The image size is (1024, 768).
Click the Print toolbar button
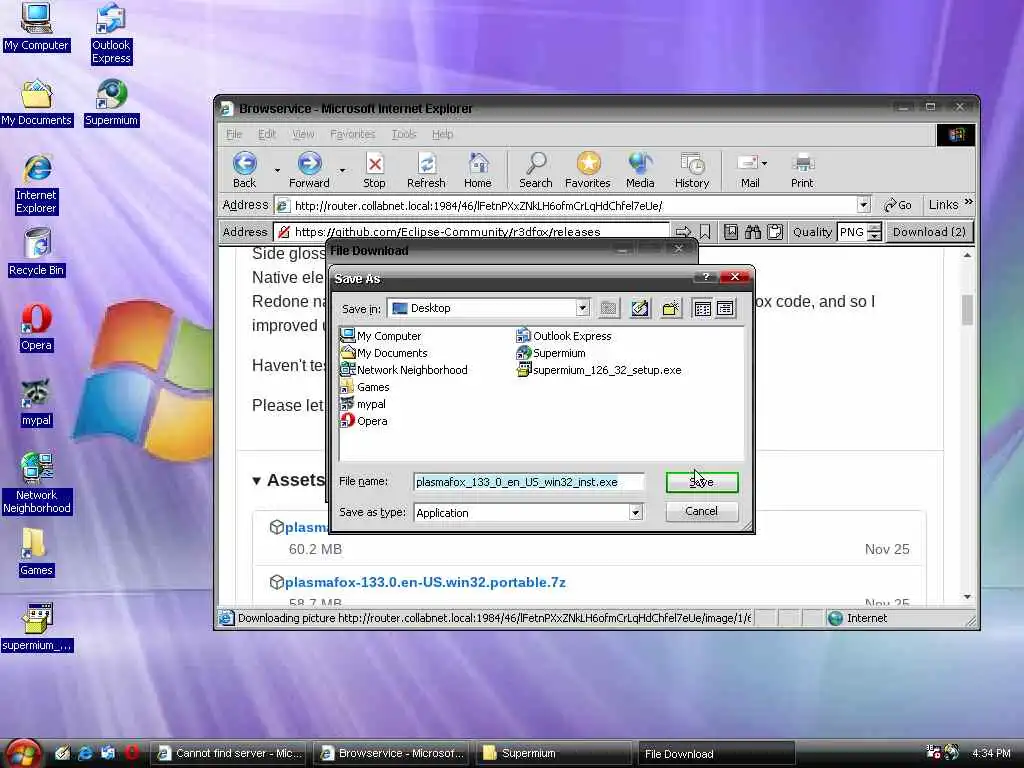tap(802, 170)
